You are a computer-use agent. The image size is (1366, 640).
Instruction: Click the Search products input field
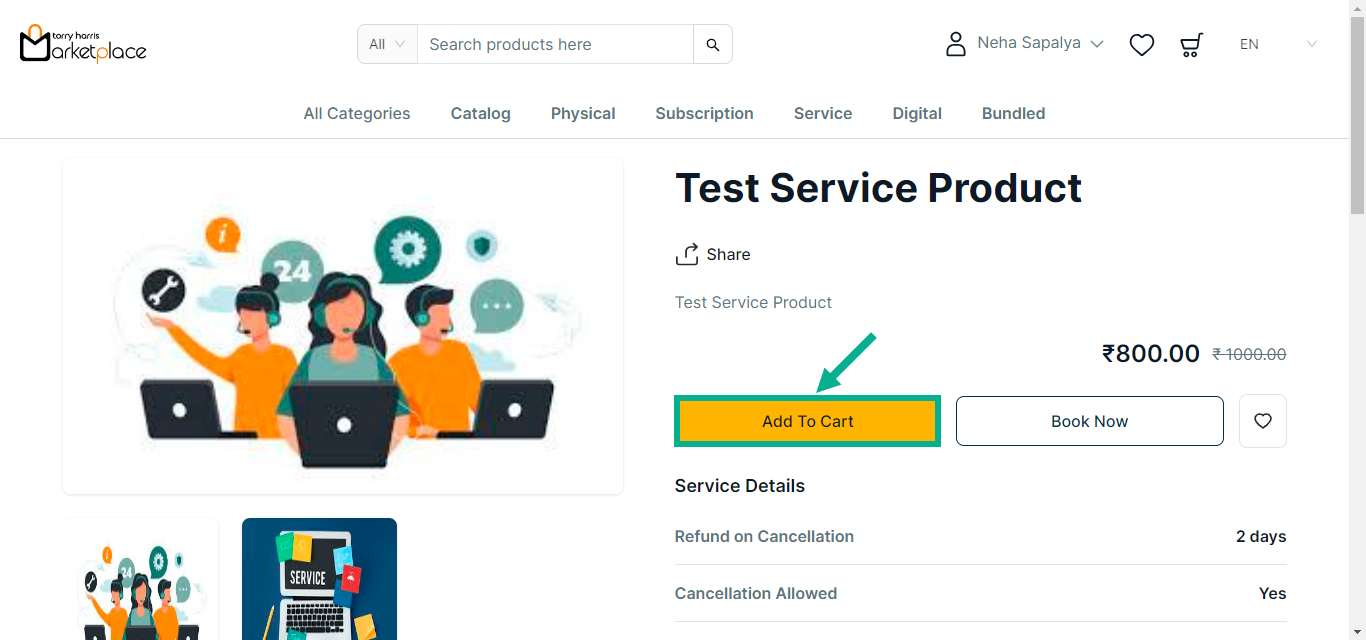click(x=555, y=44)
